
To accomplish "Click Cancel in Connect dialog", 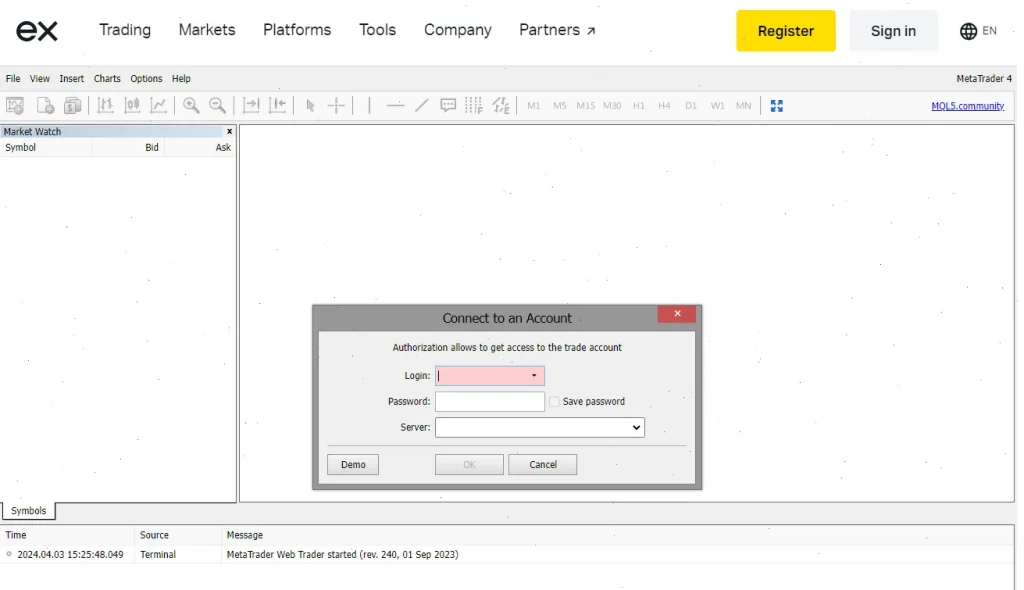I will pyautogui.click(x=543, y=465).
